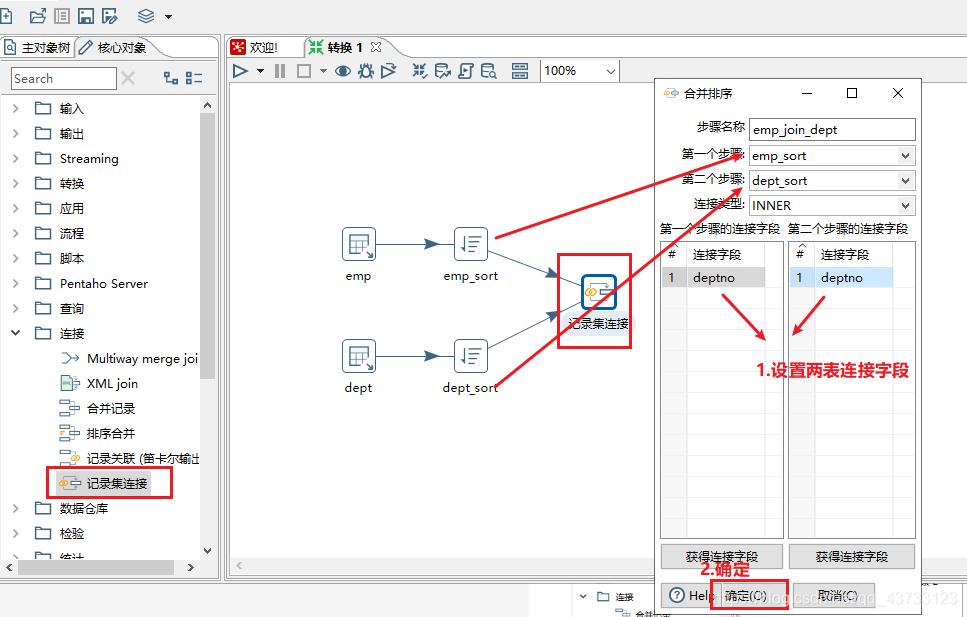Cancel with the 取消(C) button
Image resolution: width=967 pixels, height=617 pixels.
pyautogui.click(x=834, y=595)
